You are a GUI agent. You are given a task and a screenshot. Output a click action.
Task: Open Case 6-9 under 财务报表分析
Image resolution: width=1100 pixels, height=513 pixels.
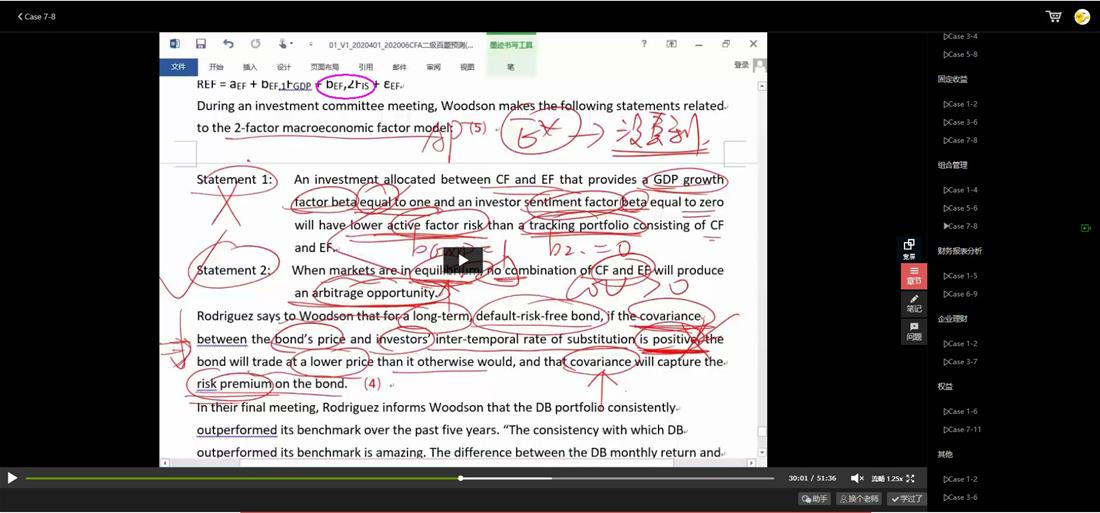click(960, 294)
